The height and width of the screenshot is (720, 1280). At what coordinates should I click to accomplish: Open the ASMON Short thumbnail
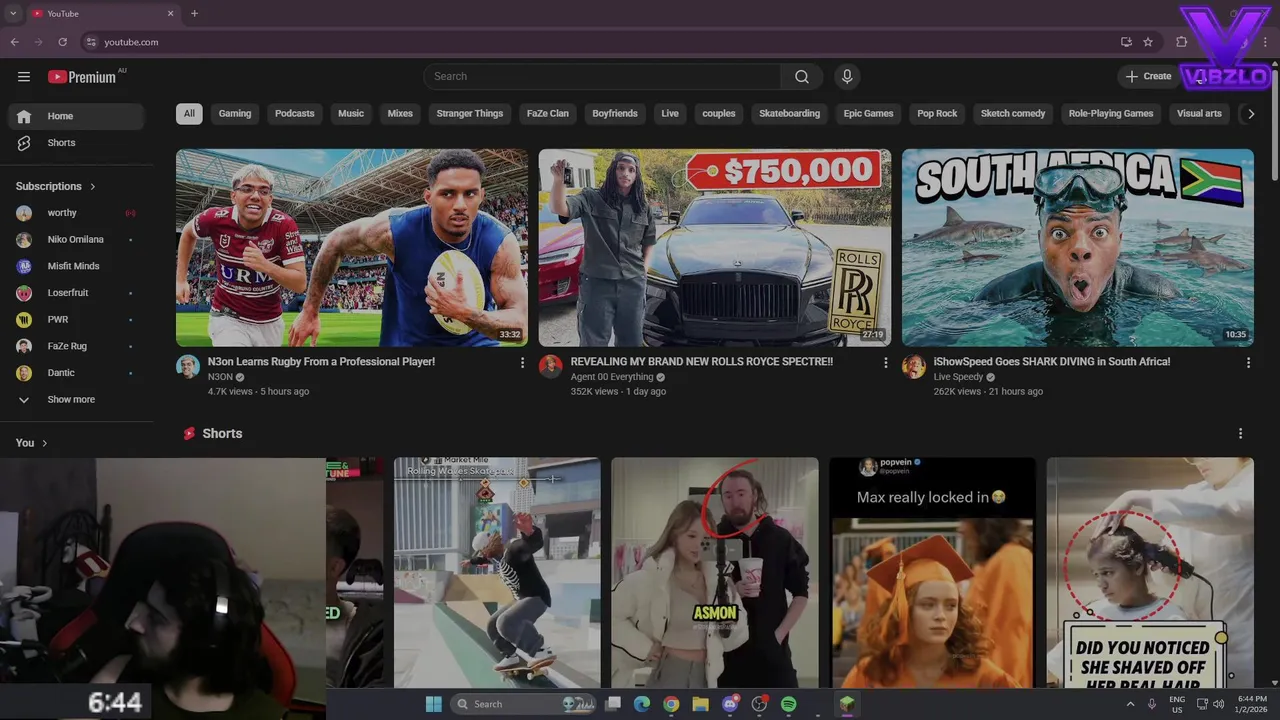pyautogui.click(x=715, y=572)
